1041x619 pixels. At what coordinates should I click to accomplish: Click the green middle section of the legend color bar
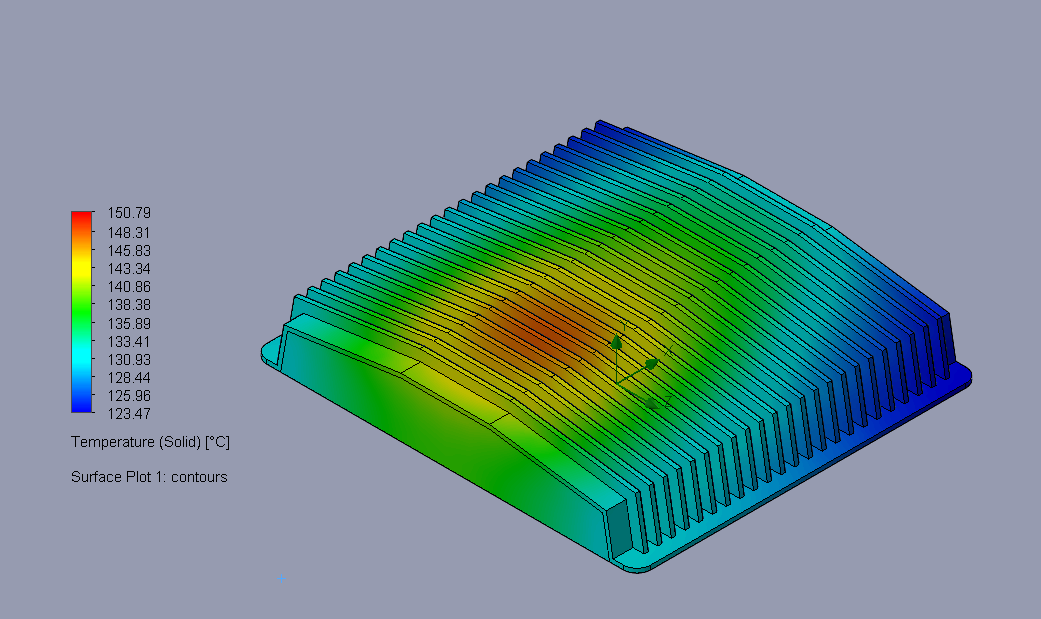tap(82, 310)
